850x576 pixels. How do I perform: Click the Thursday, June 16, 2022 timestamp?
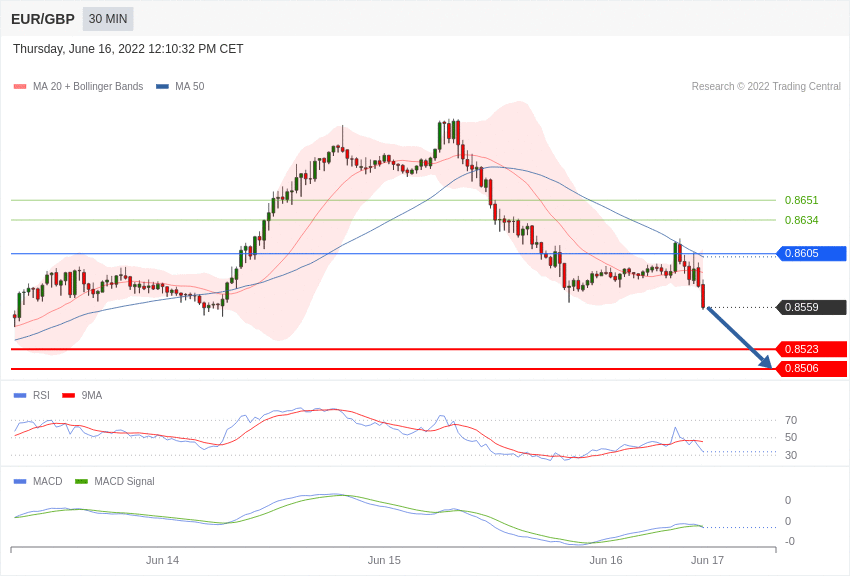(128, 49)
